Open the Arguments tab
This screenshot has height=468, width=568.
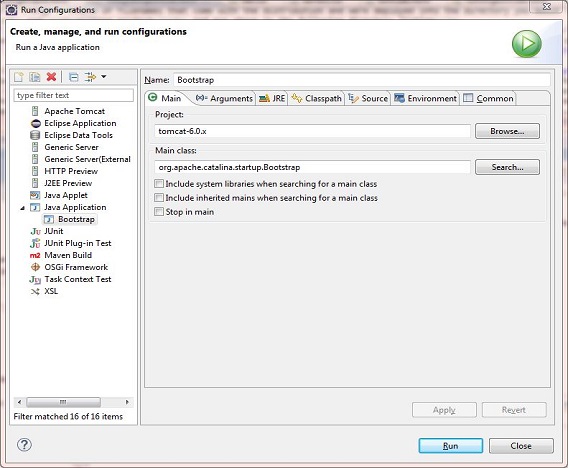coord(224,98)
